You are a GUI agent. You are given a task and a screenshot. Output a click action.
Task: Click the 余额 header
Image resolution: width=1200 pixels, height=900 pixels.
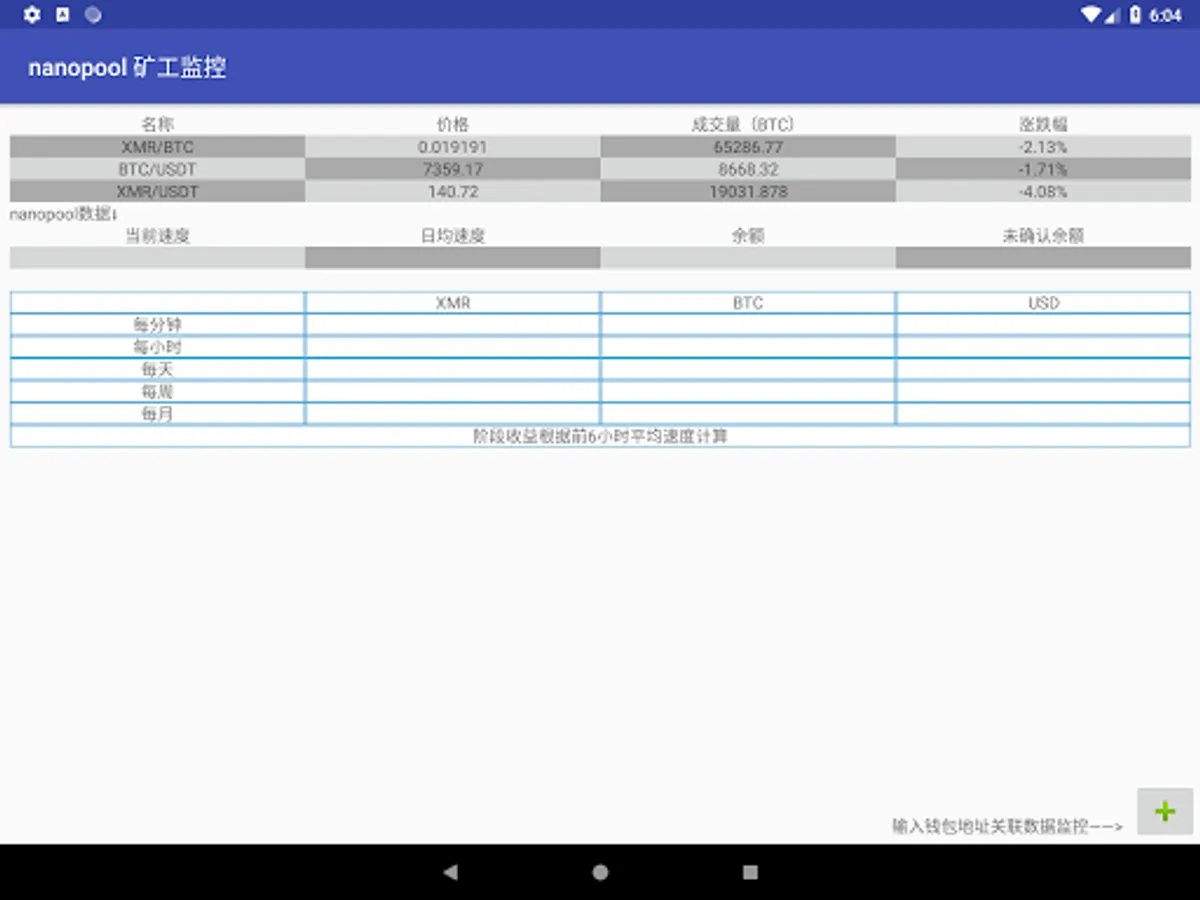[x=748, y=236]
